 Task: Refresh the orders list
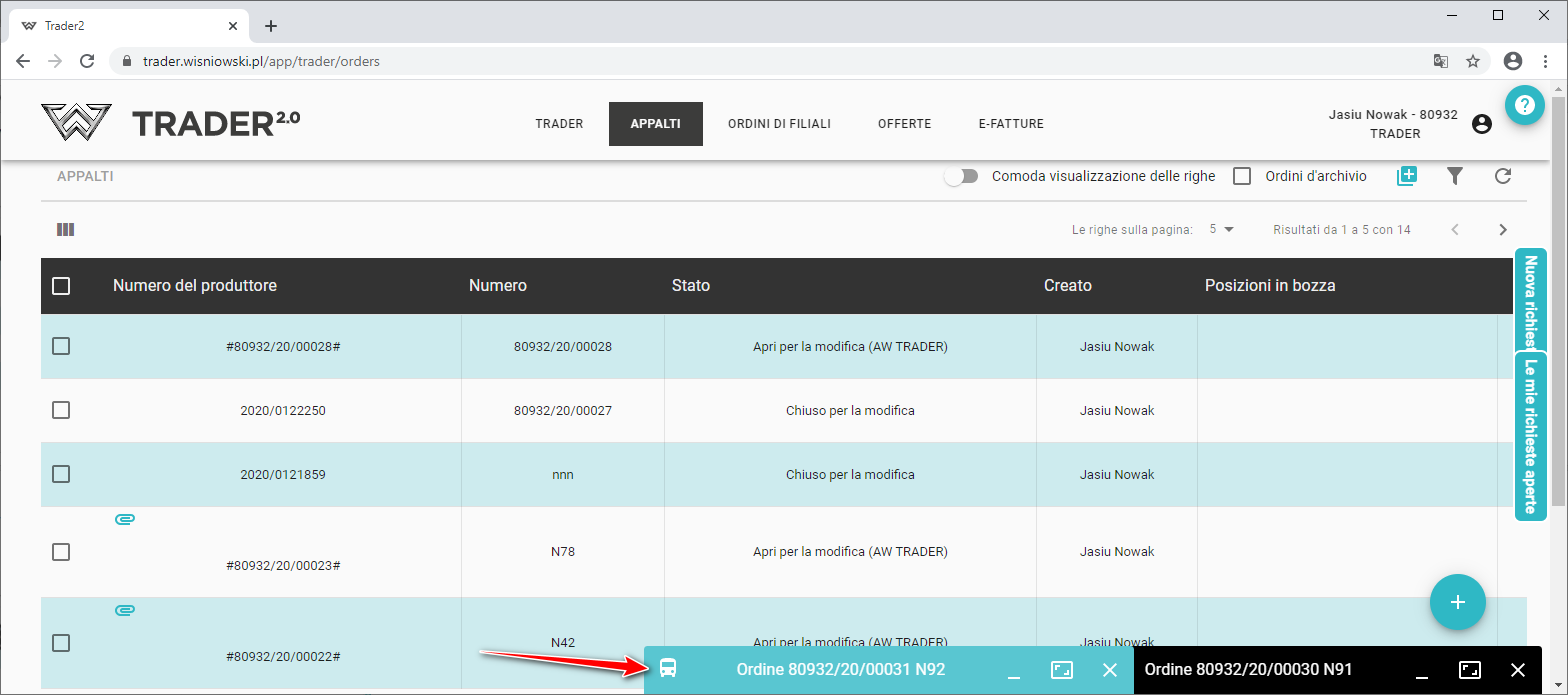click(x=1502, y=176)
